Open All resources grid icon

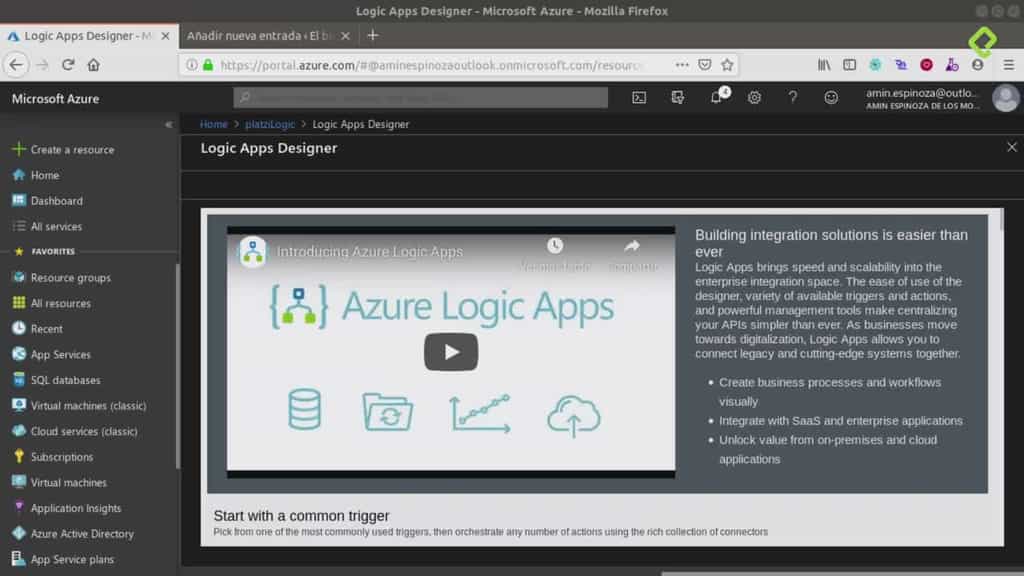(x=18, y=303)
